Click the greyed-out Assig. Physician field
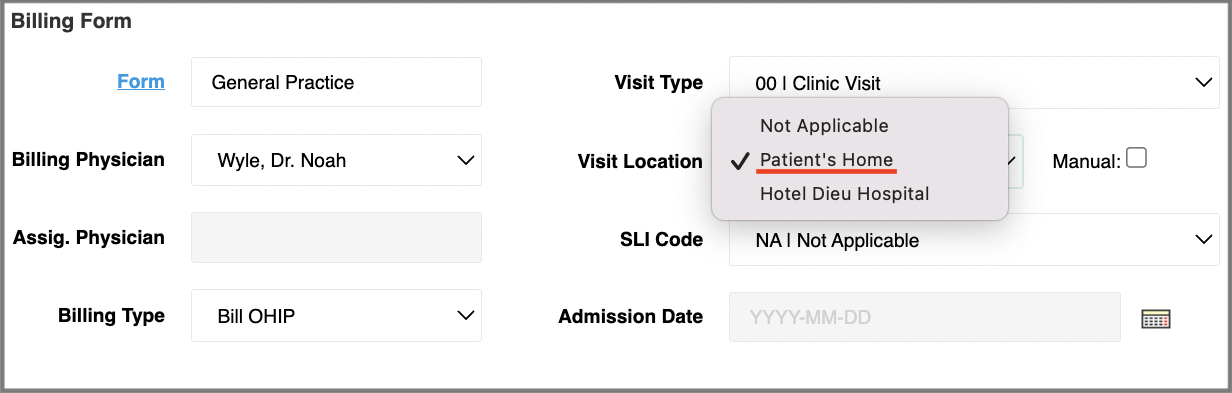The image size is (1232, 393). [x=336, y=238]
